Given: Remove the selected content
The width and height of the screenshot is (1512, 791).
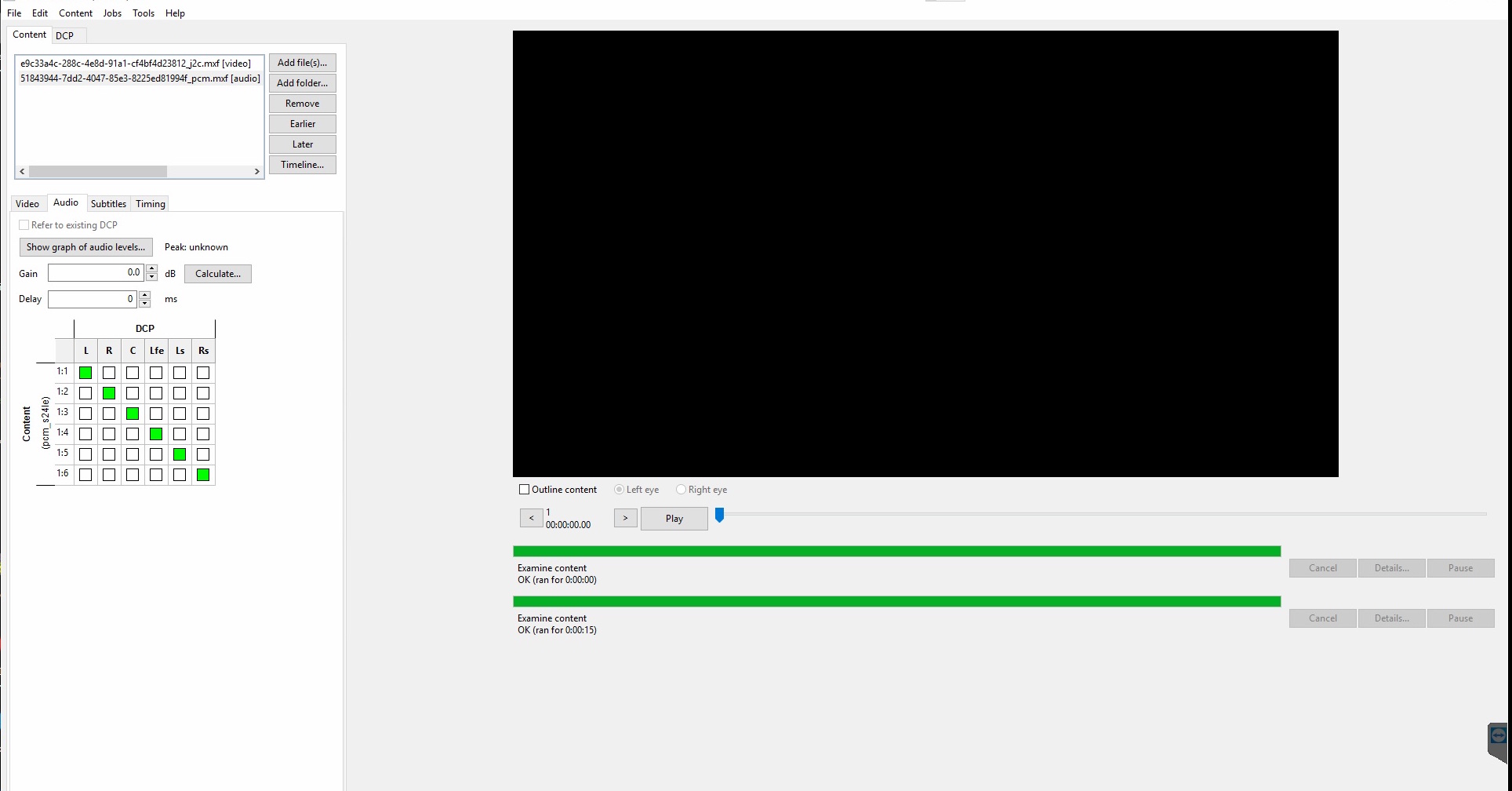Looking at the screenshot, I should 303,104.
